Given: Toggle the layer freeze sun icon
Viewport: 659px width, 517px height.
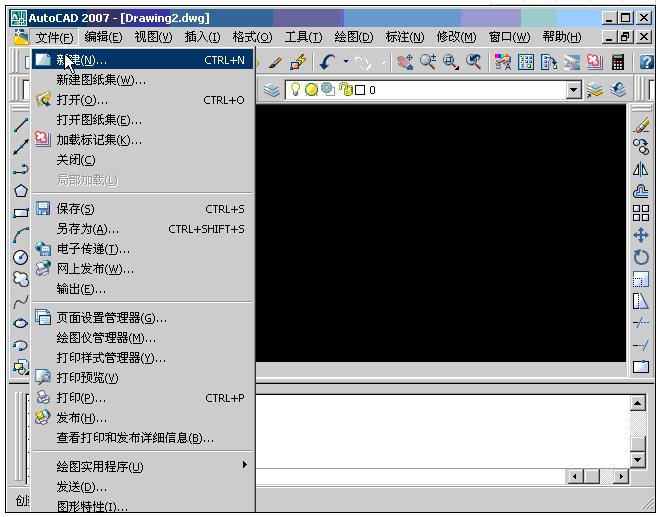Looking at the screenshot, I should click(x=311, y=90).
